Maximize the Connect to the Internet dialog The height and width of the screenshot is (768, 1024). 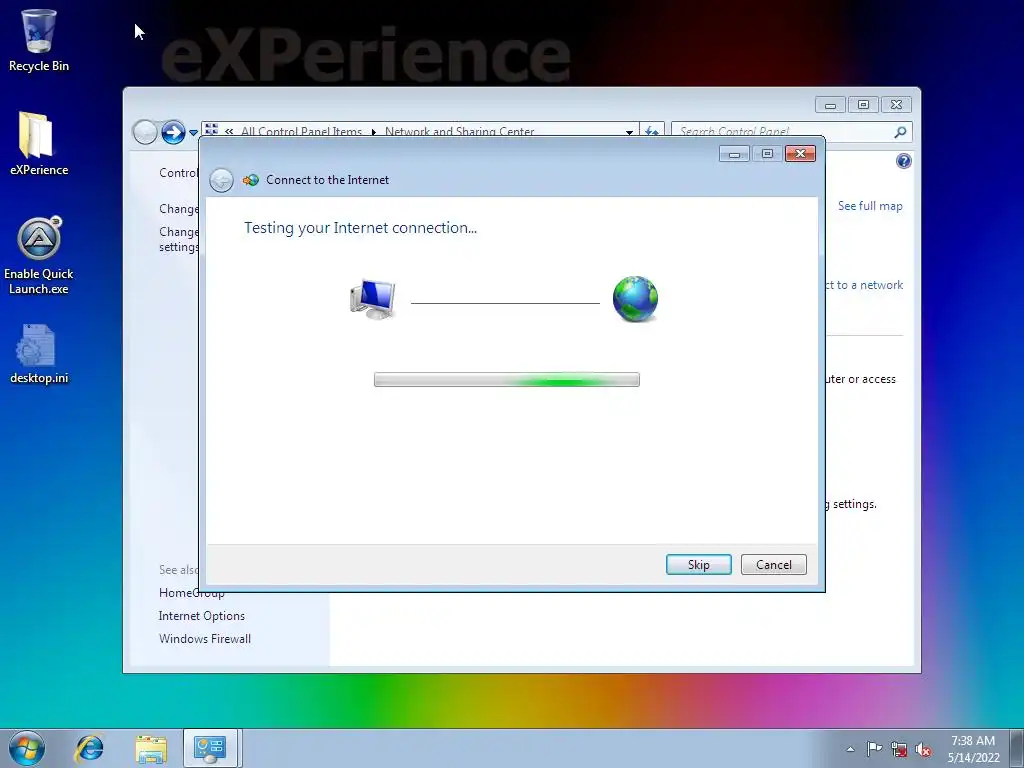(x=767, y=153)
